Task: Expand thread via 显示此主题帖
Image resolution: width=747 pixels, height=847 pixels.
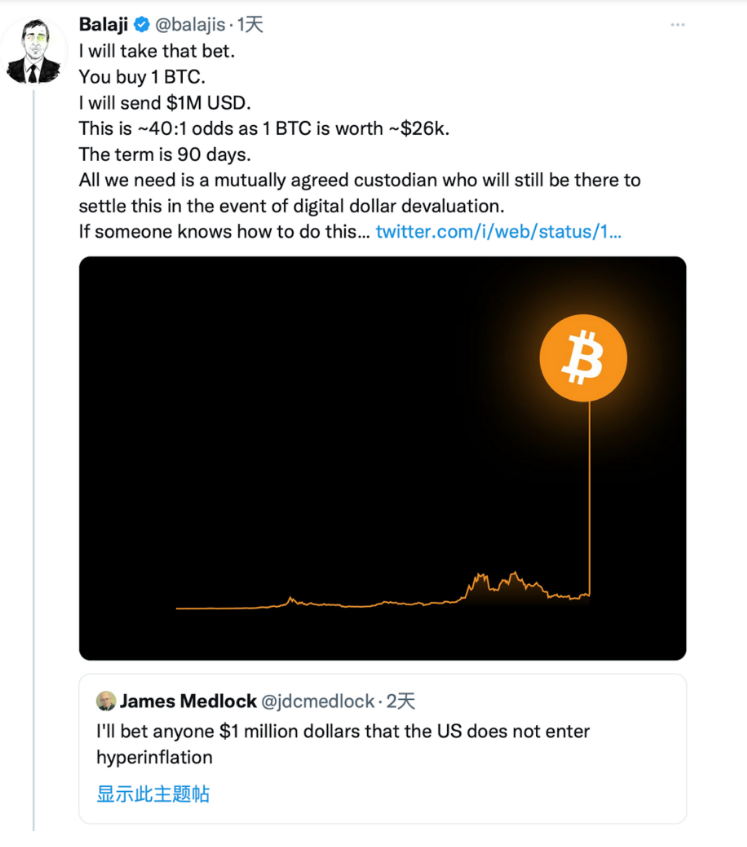Action: click(x=153, y=794)
